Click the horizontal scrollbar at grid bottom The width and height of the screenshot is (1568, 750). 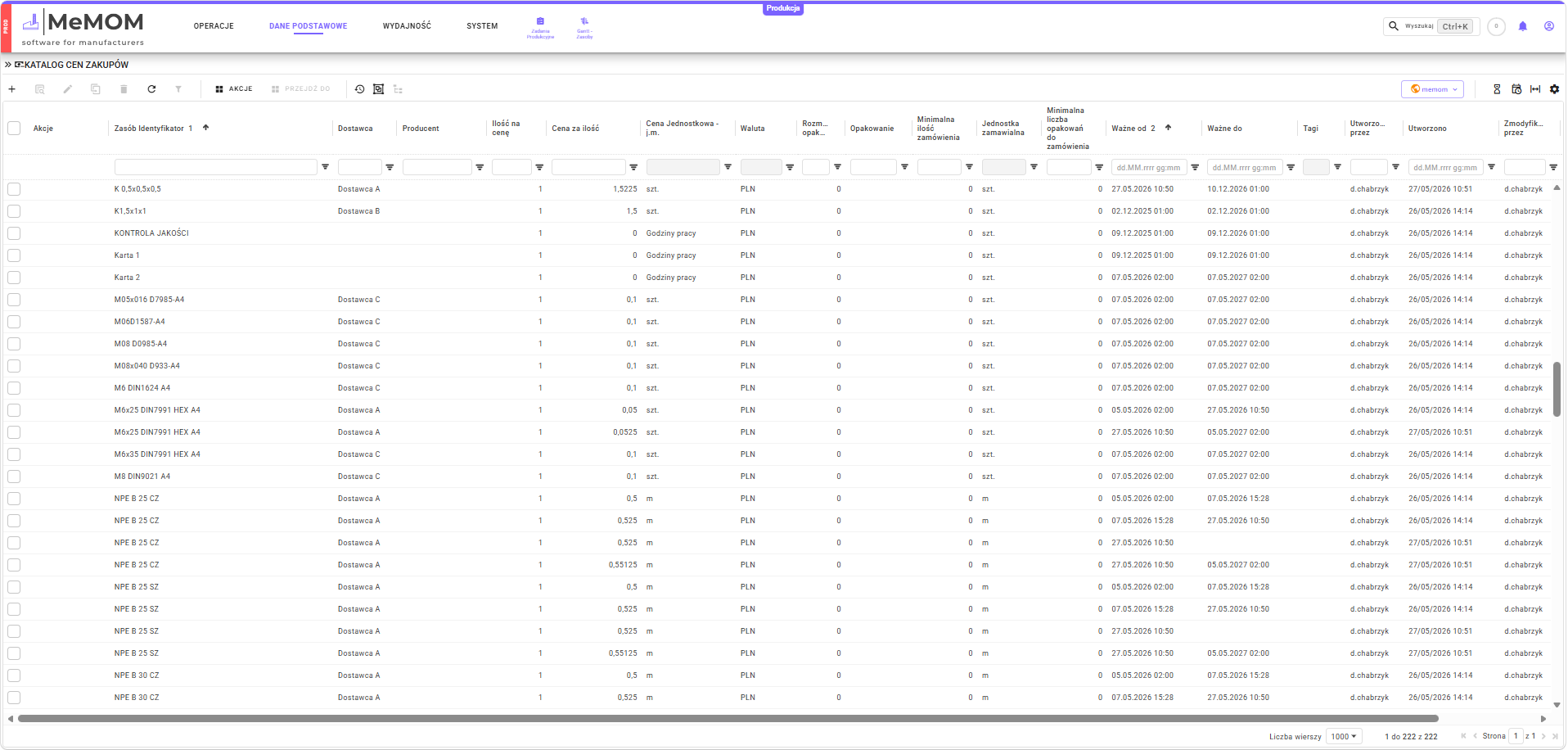click(x=728, y=719)
